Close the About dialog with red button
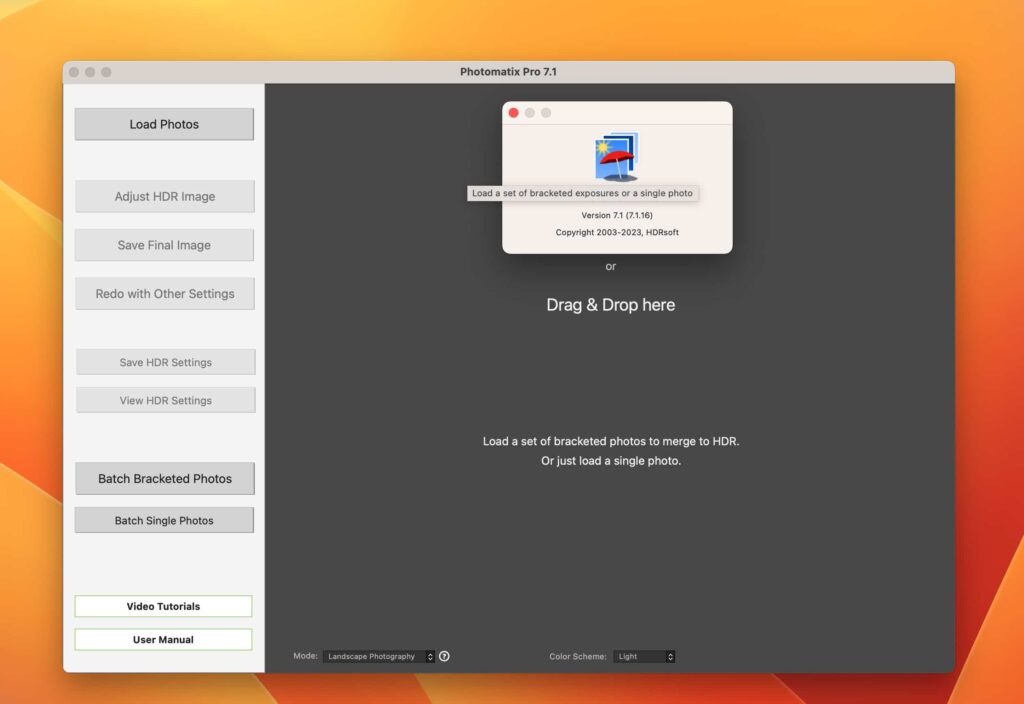This screenshot has height=704, width=1024. [514, 113]
